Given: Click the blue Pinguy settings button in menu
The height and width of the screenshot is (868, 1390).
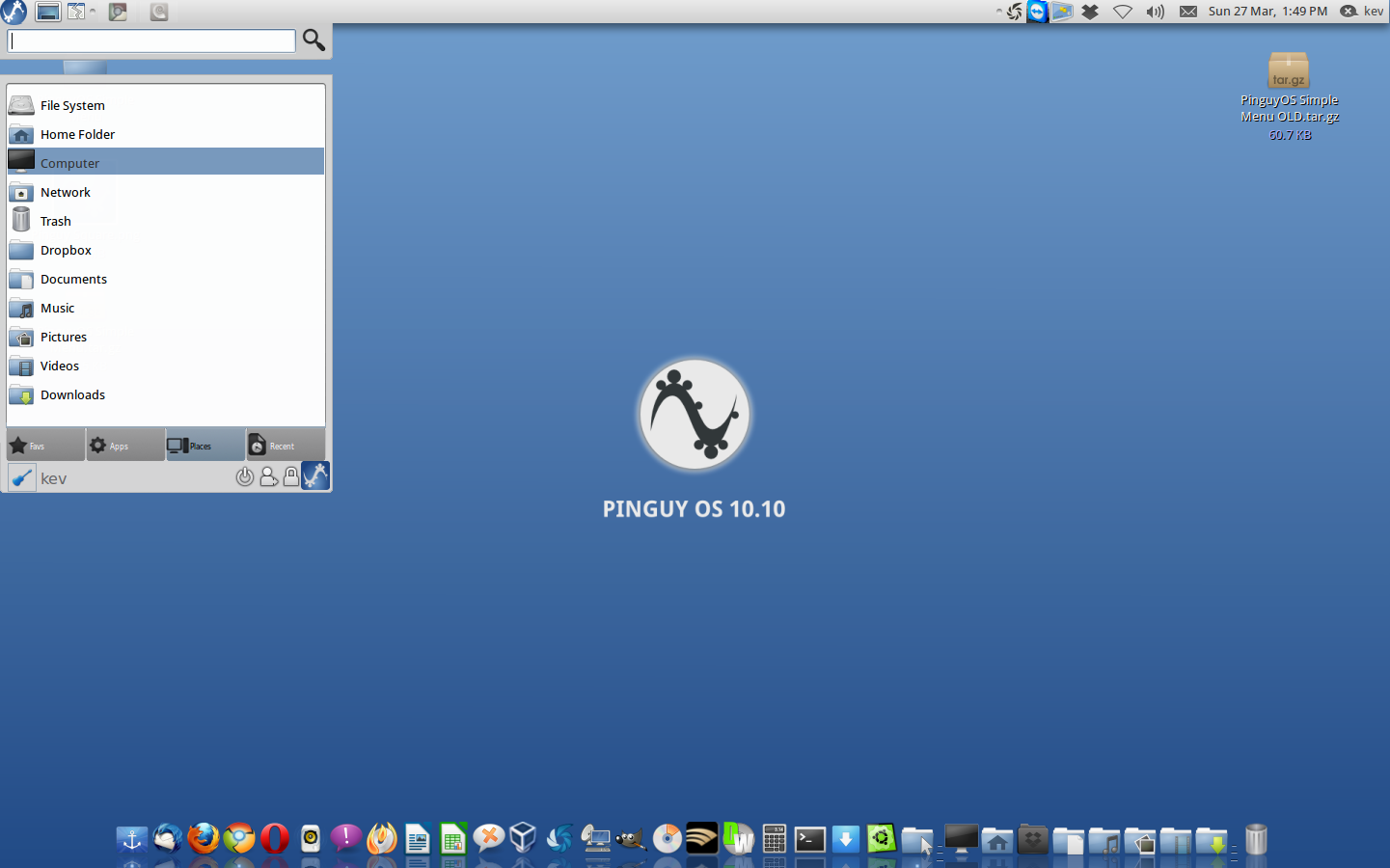Looking at the screenshot, I should pos(315,475).
